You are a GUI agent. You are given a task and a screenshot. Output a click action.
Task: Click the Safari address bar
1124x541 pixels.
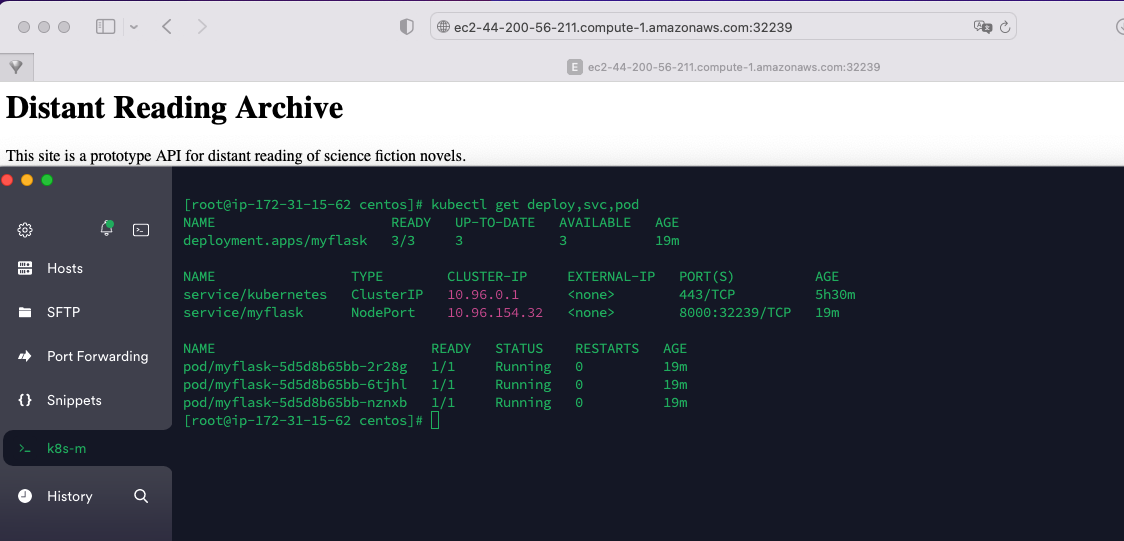tap(723, 27)
